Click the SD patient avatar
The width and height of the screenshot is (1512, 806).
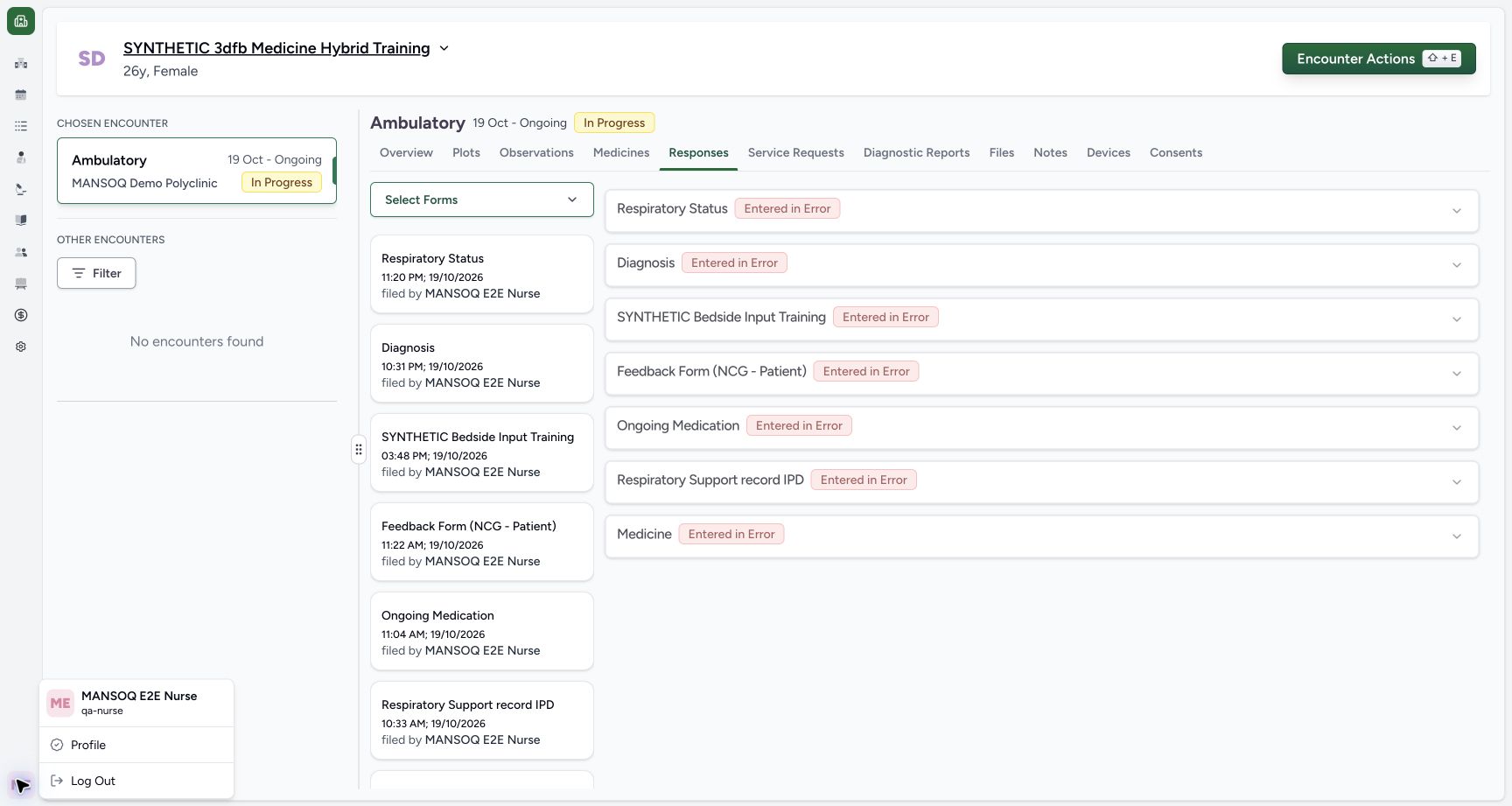[x=92, y=59]
